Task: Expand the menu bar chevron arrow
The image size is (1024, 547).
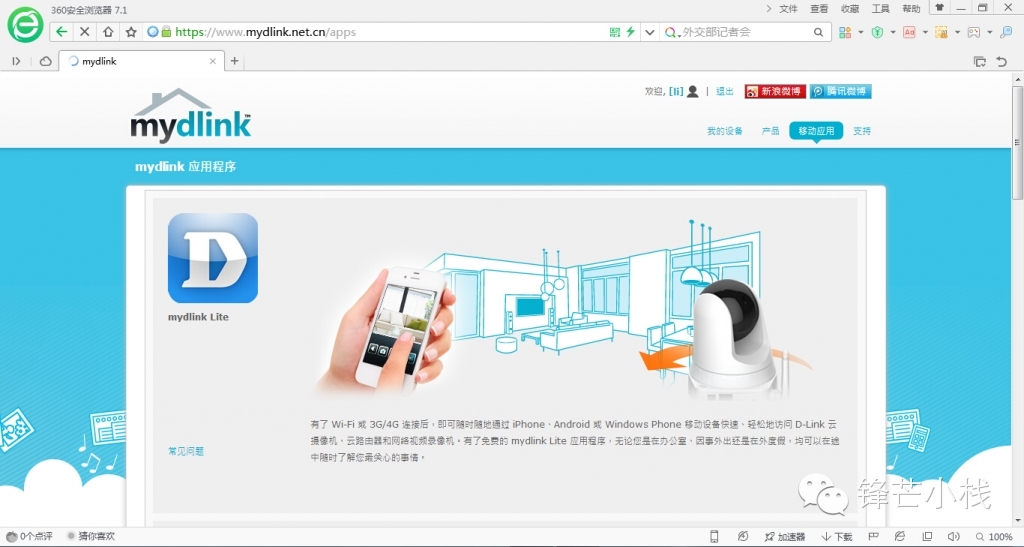Action: [x=769, y=8]
